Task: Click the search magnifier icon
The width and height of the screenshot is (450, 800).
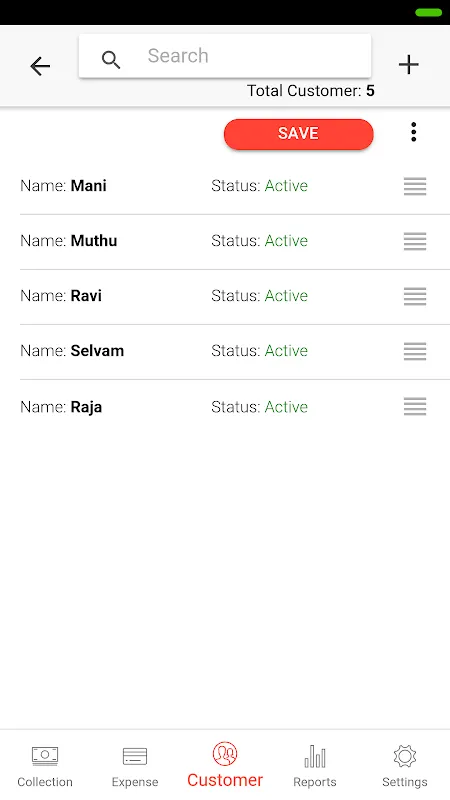Action: pyautogui.click(x=111, y=60)
